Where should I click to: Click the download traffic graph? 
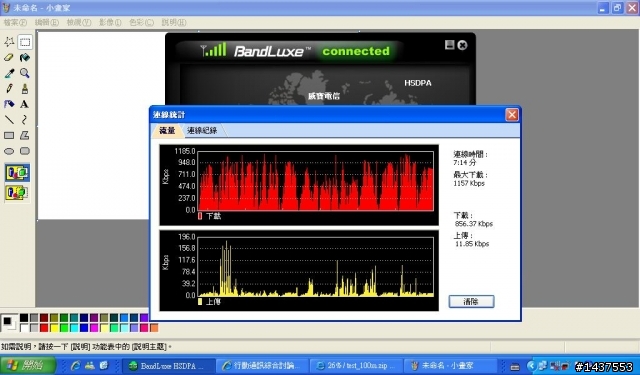click(x=299, y=184)
